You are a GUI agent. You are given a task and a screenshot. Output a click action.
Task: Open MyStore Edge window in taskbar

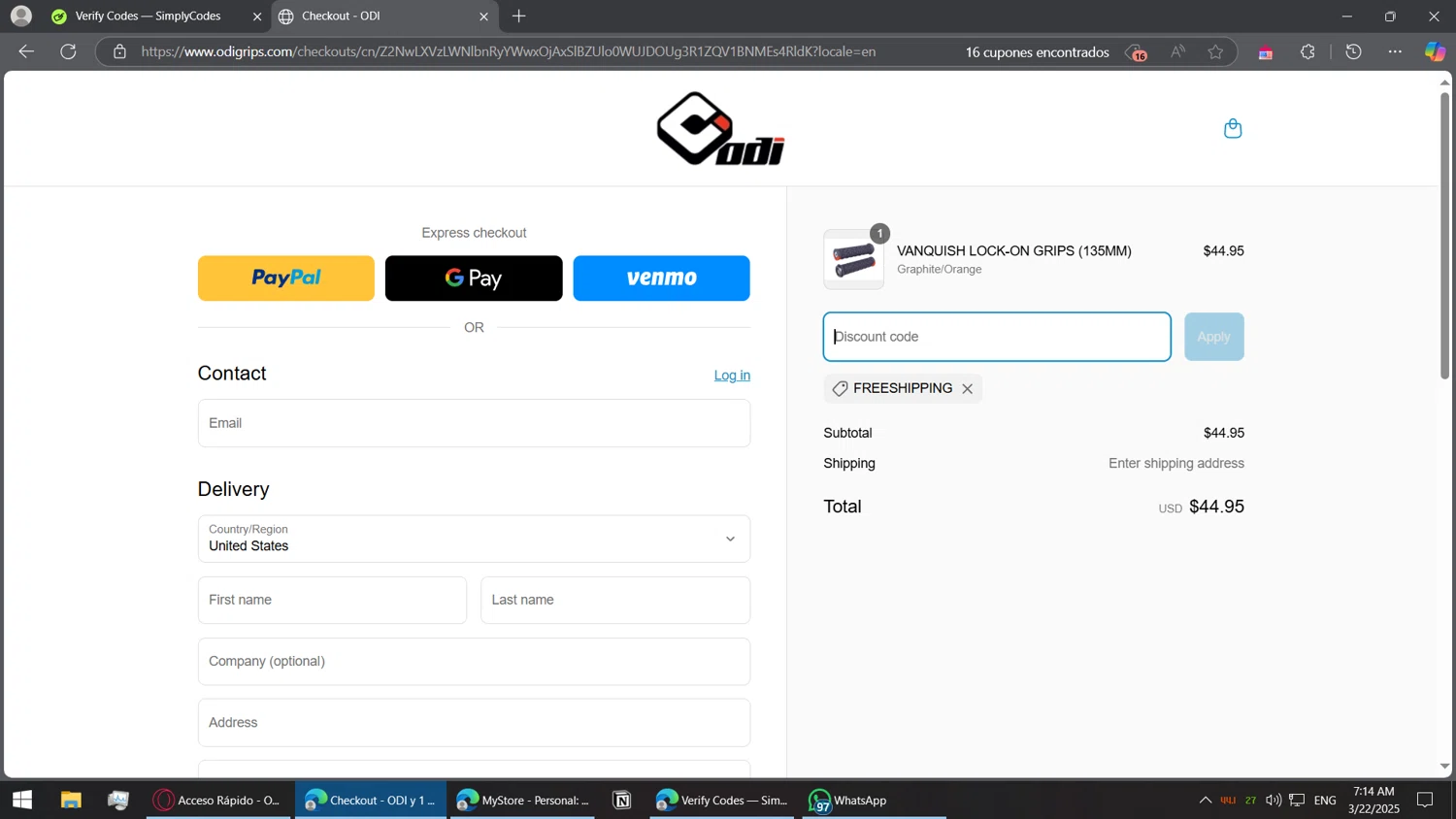pyautogui.click(x=523, y=800)
